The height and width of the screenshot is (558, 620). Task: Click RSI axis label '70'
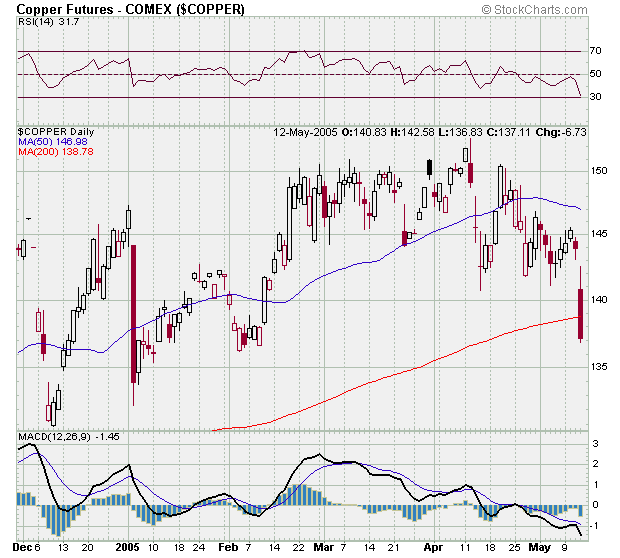click(x=595, y=51)
